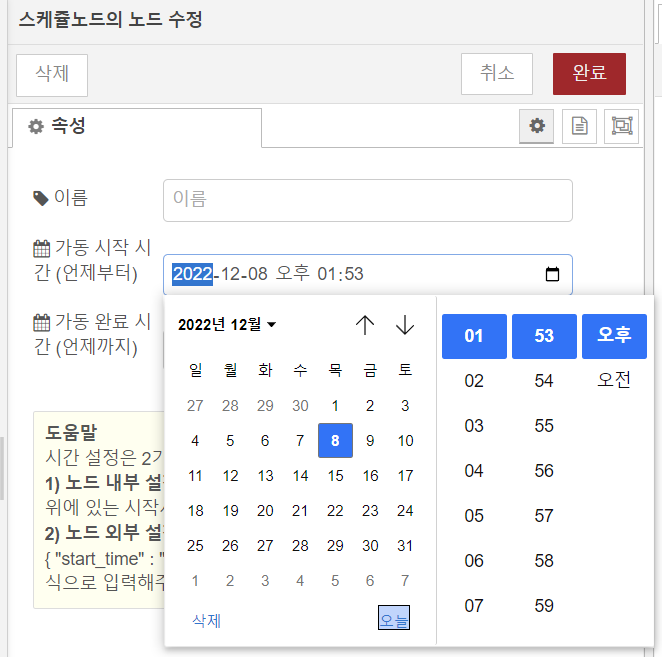The image size is (662, 657).
Task: Select December 12 in calendar
Action: 230,476
